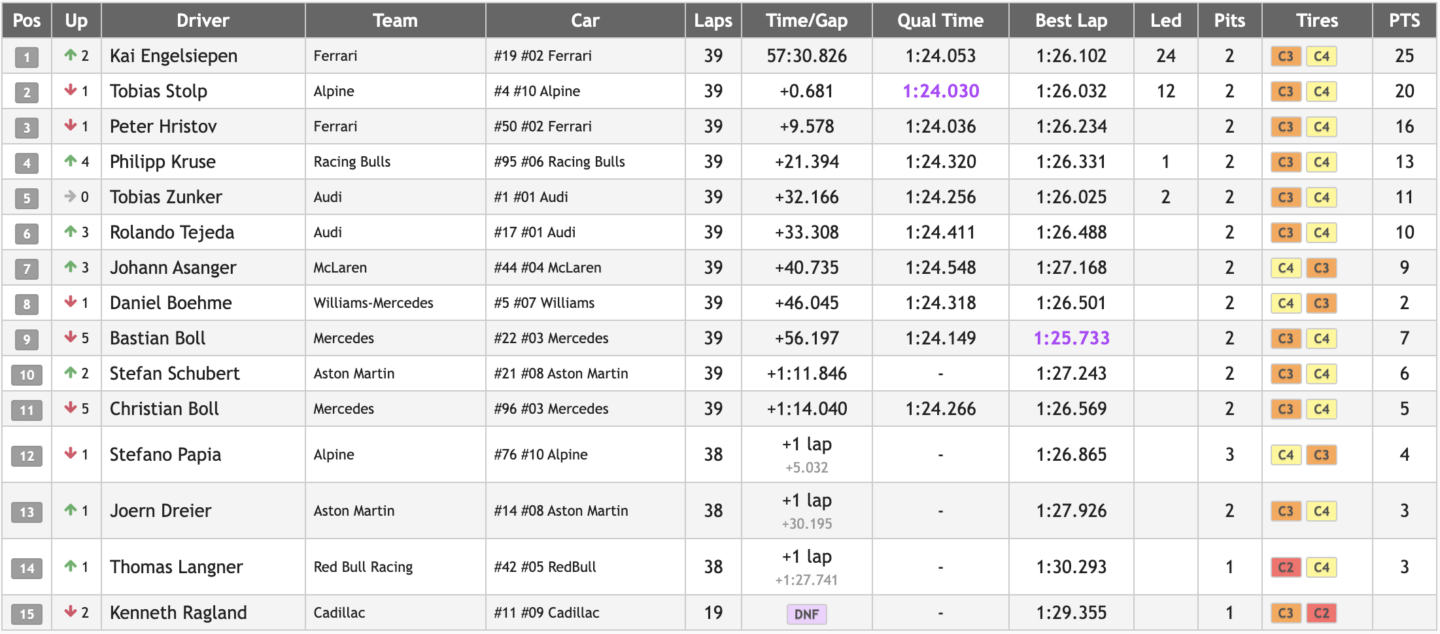
Task: Sort by the Best Lap column header
Action: [1071, 20]
